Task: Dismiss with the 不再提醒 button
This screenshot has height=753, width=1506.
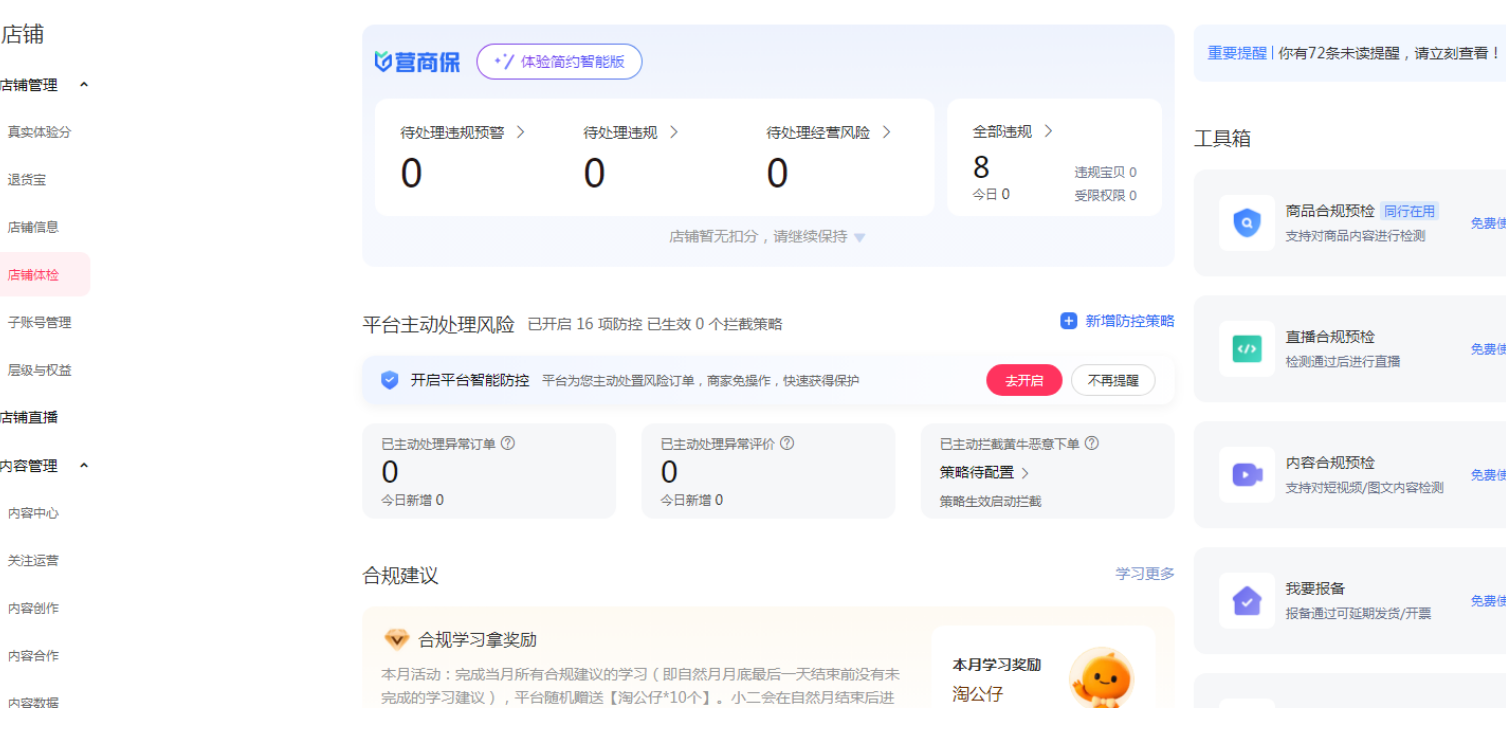Action: click(1112, 380)
